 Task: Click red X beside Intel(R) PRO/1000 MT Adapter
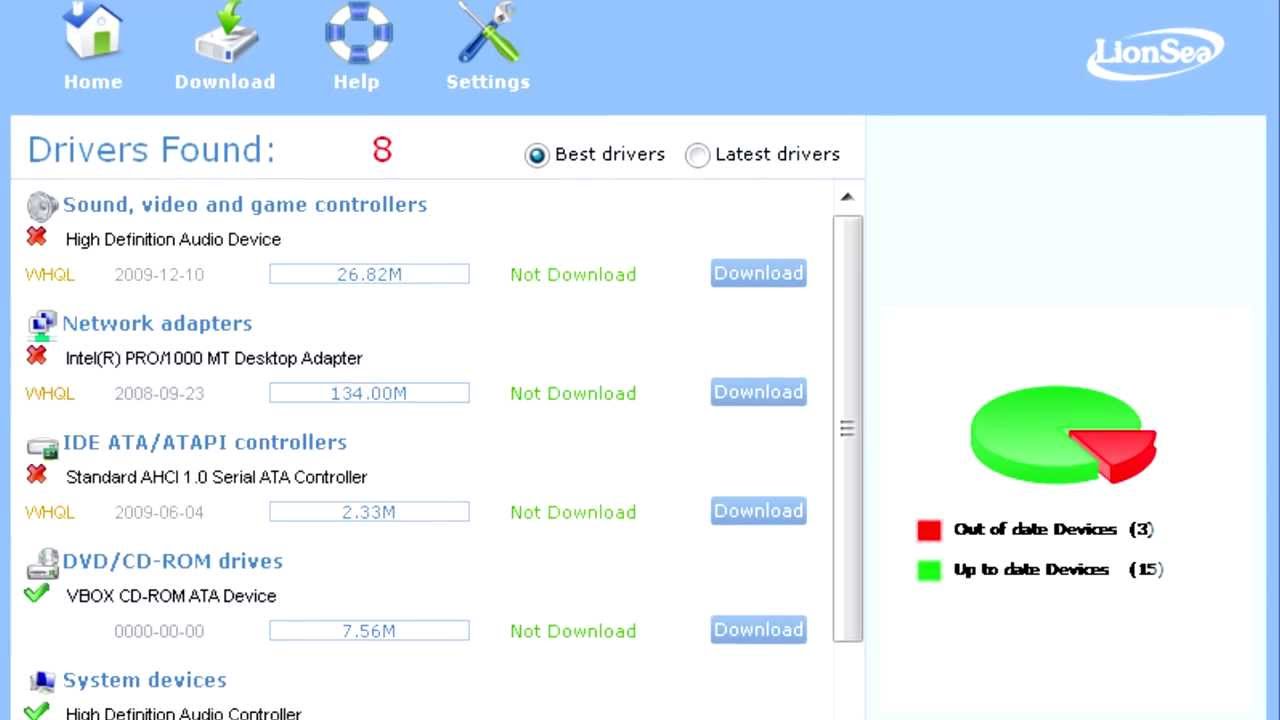[x=37, y=356]
